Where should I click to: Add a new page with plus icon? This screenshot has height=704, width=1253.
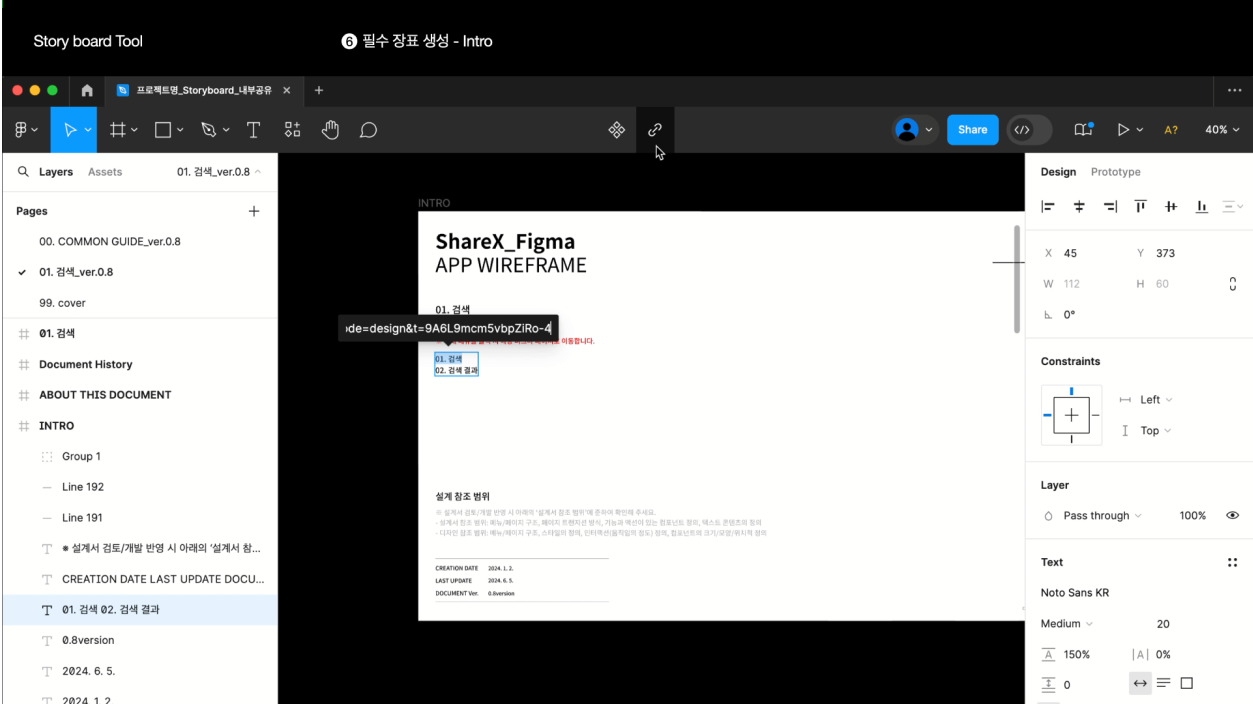point(254,211)
